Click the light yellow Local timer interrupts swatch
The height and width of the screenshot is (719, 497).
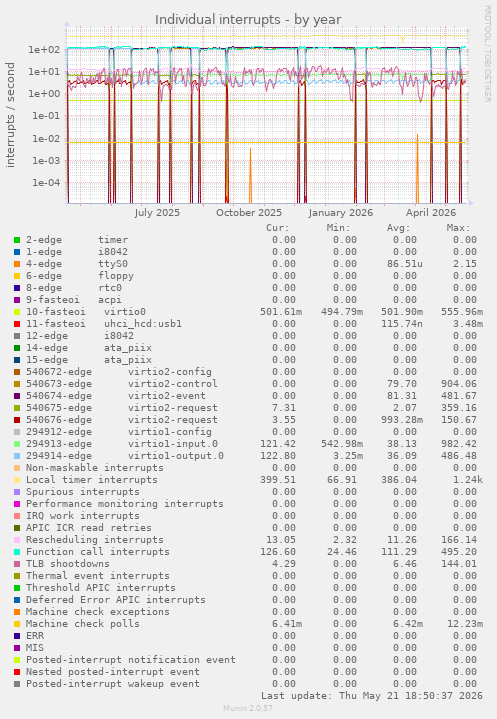[x=17, y=480]
